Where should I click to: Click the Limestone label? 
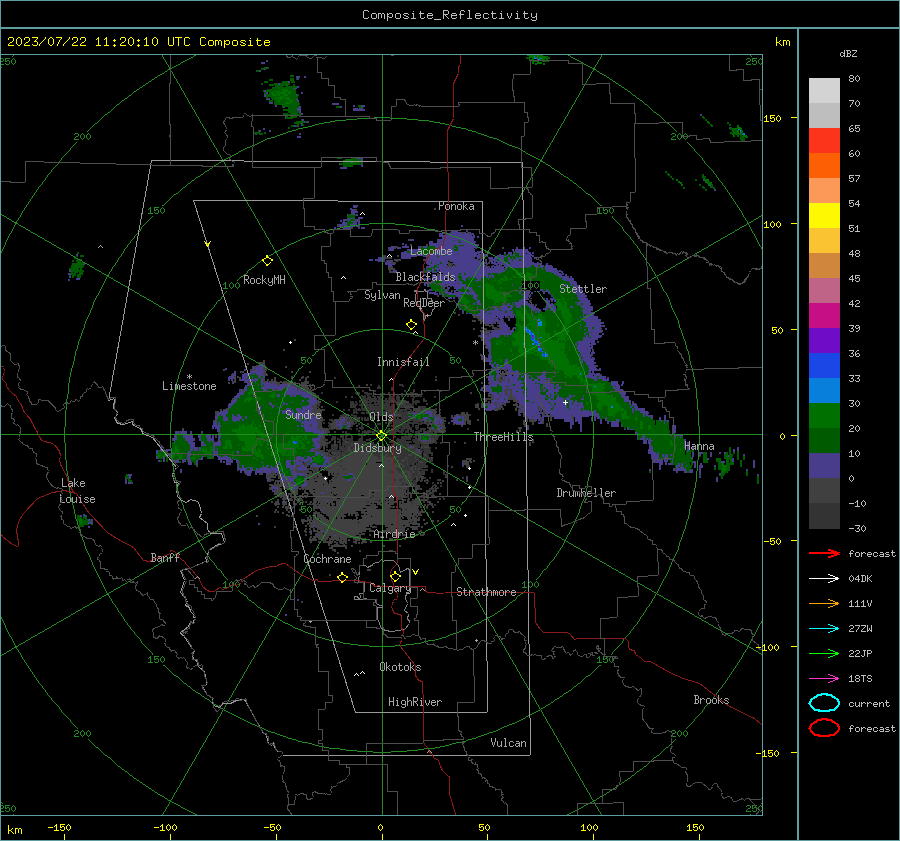pos(189,386)
